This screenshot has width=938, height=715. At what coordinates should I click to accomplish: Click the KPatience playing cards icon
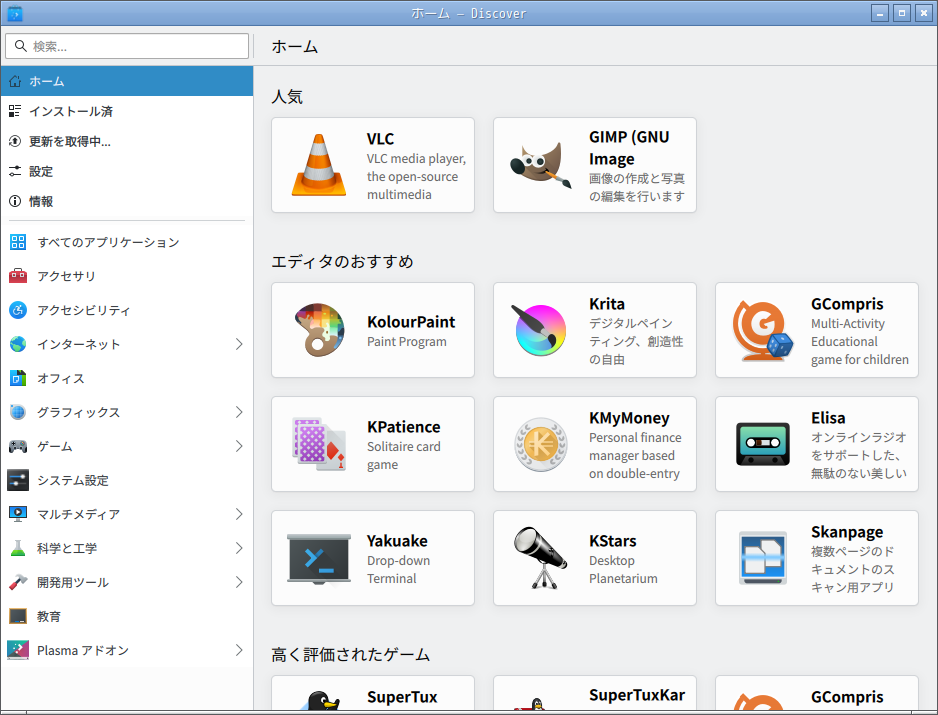point(319,443)
